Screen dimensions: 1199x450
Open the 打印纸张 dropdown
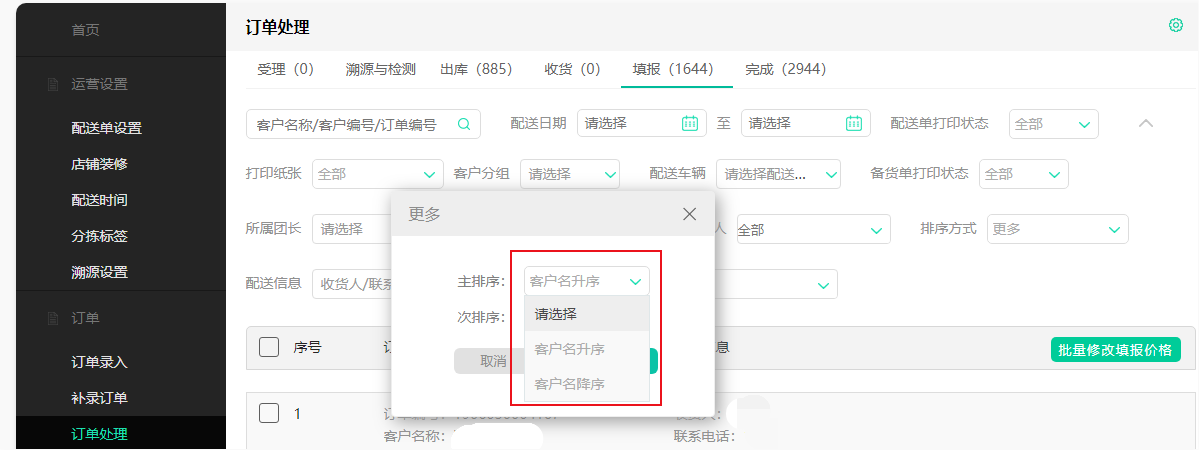(378, 174)
